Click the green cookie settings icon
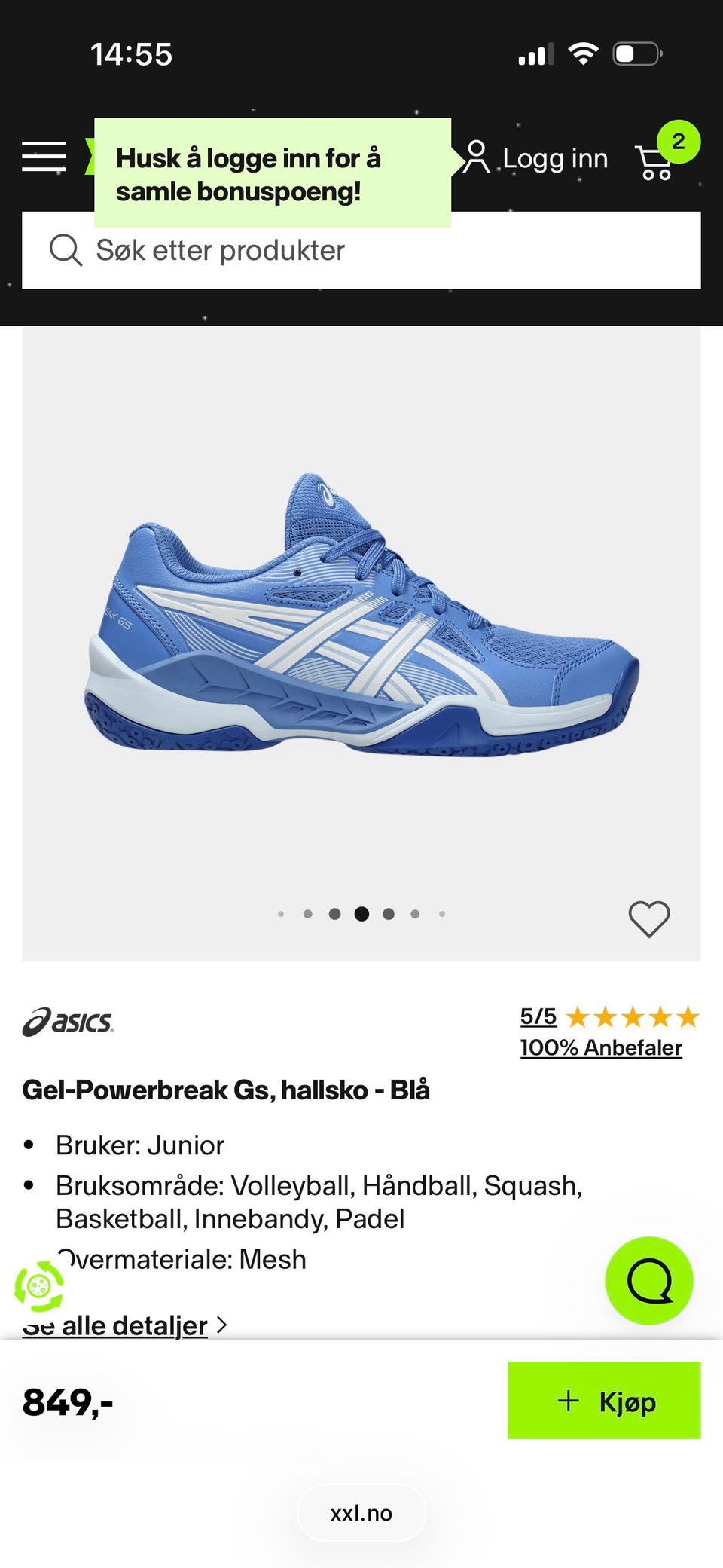This screenshot has width=723, height=1568. [39, 1287]
